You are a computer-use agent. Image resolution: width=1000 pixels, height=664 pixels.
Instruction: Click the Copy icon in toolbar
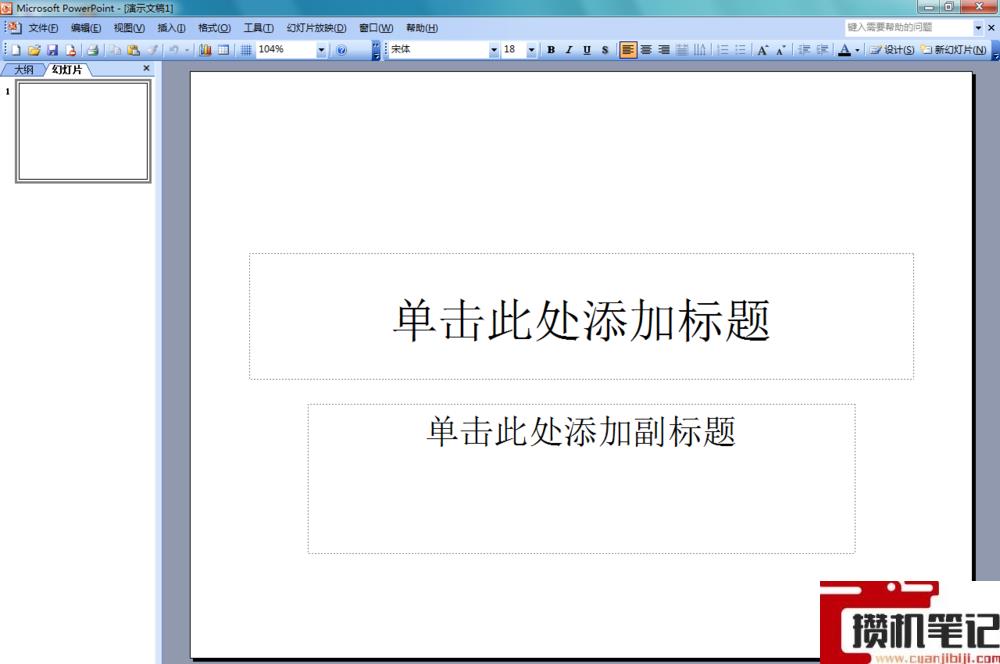pos(115,50)
